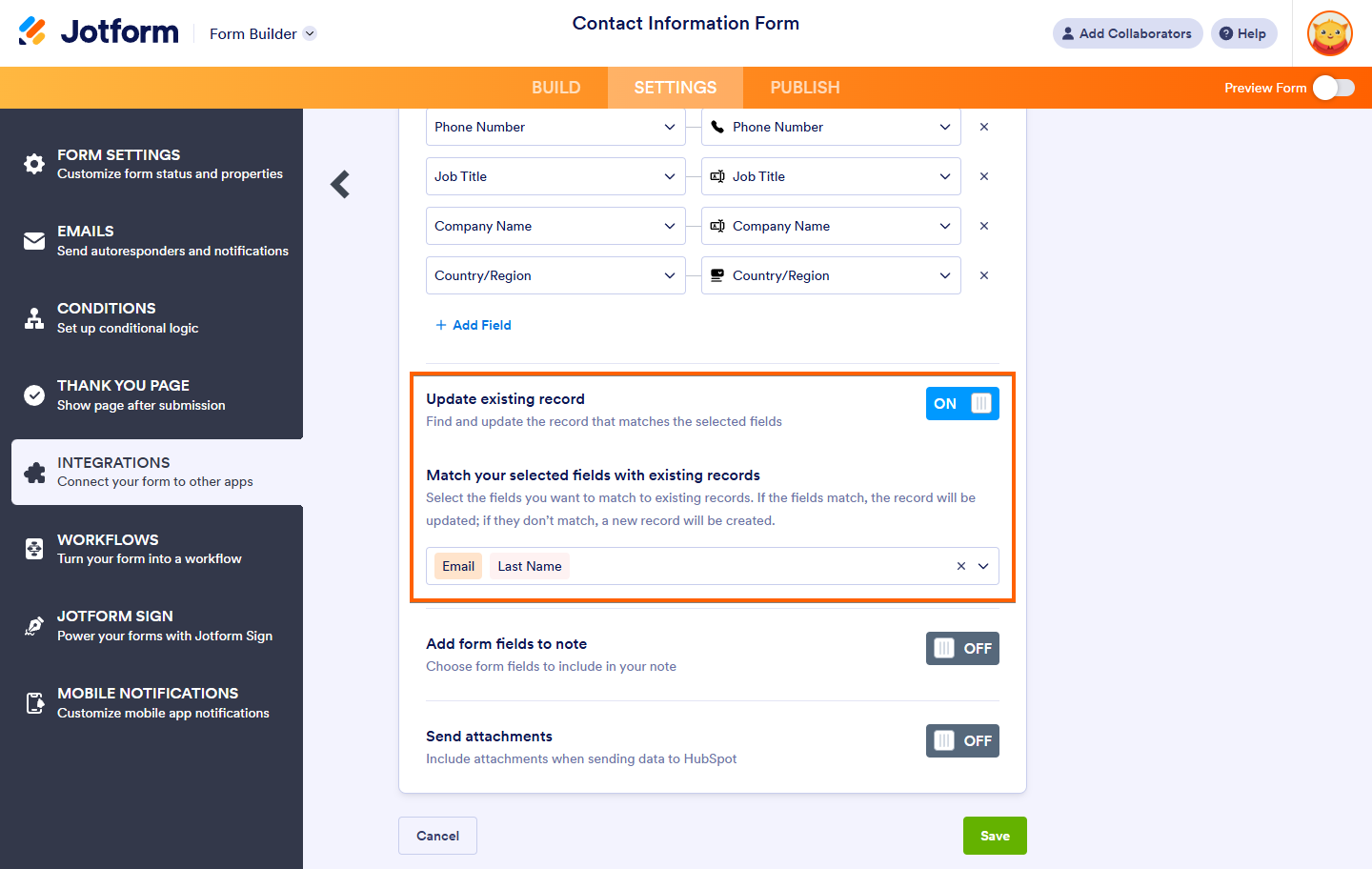Viewport: 1372px width, 869px height.
Task: Click the green Save button
Action: 995,836
